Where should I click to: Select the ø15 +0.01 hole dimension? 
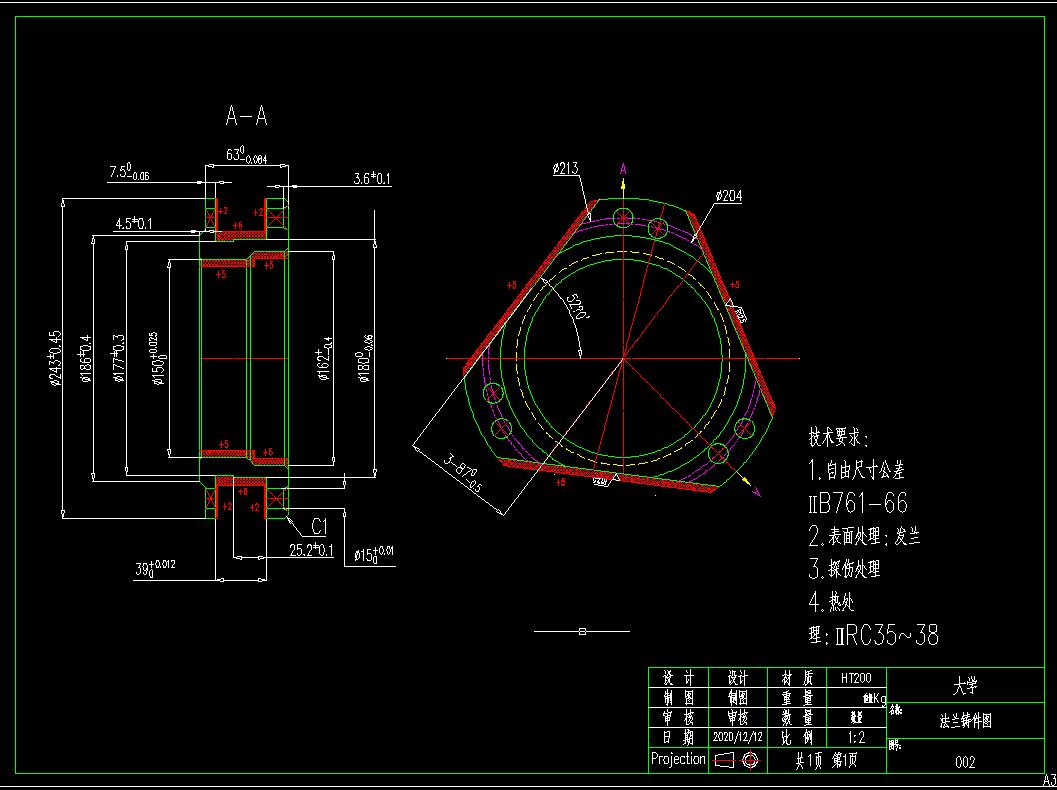[x=373, y=555]
